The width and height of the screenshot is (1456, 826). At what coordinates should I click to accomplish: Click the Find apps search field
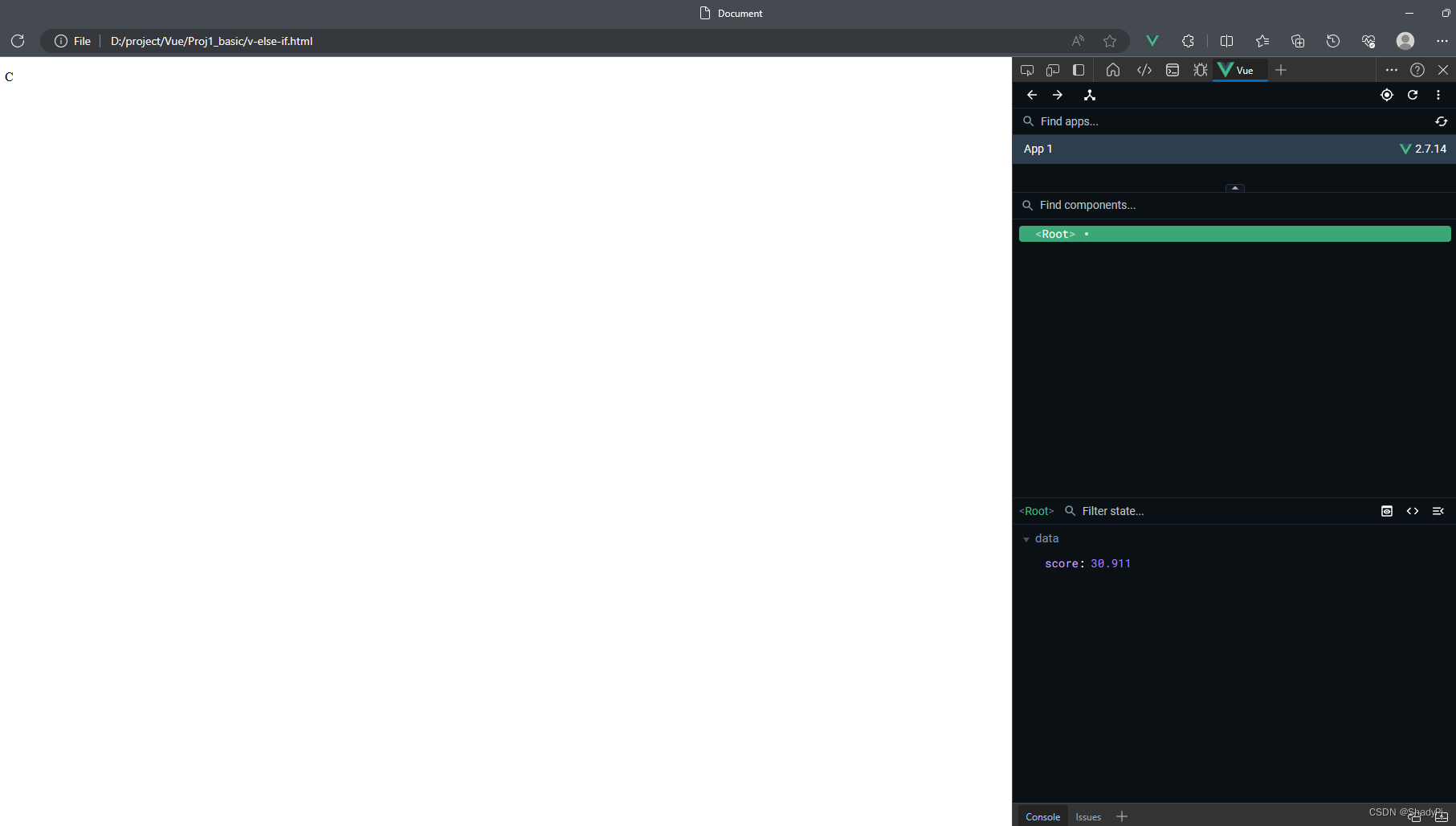click(1225, 121)
